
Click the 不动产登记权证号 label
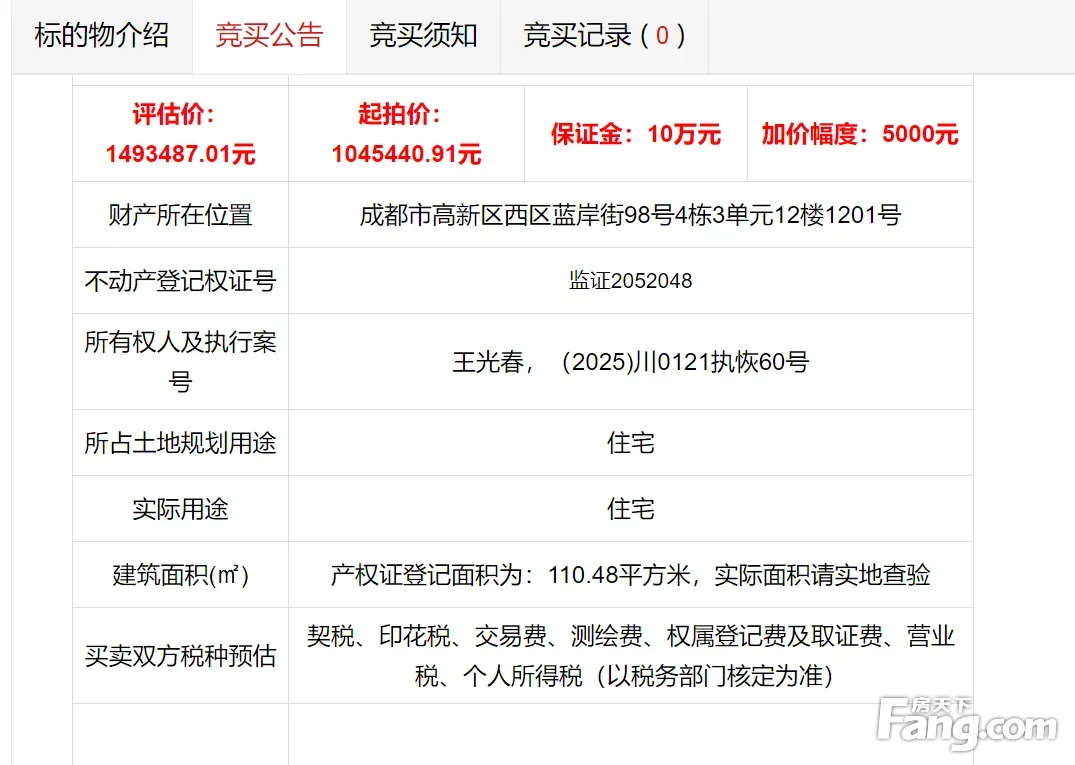pos(180,281)
